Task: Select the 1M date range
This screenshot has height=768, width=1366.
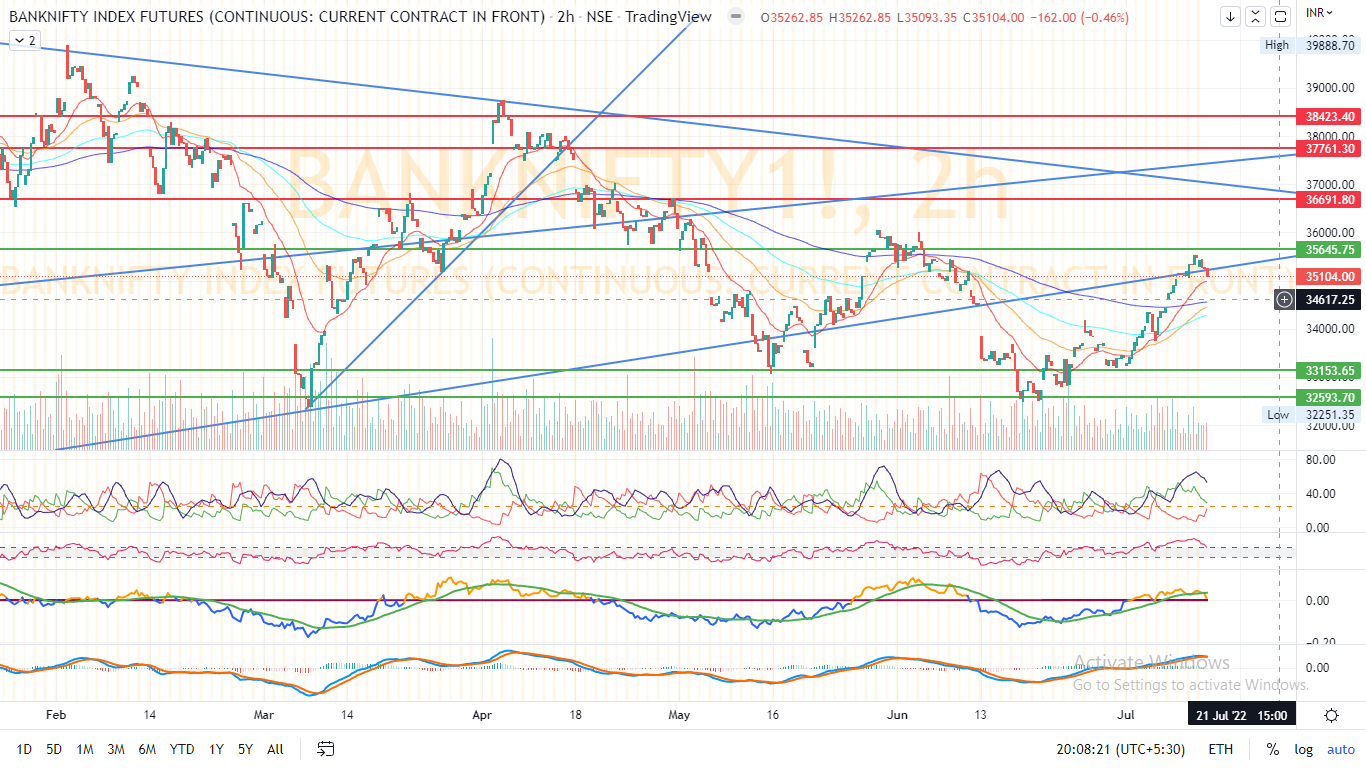Action: coord(85,749)
